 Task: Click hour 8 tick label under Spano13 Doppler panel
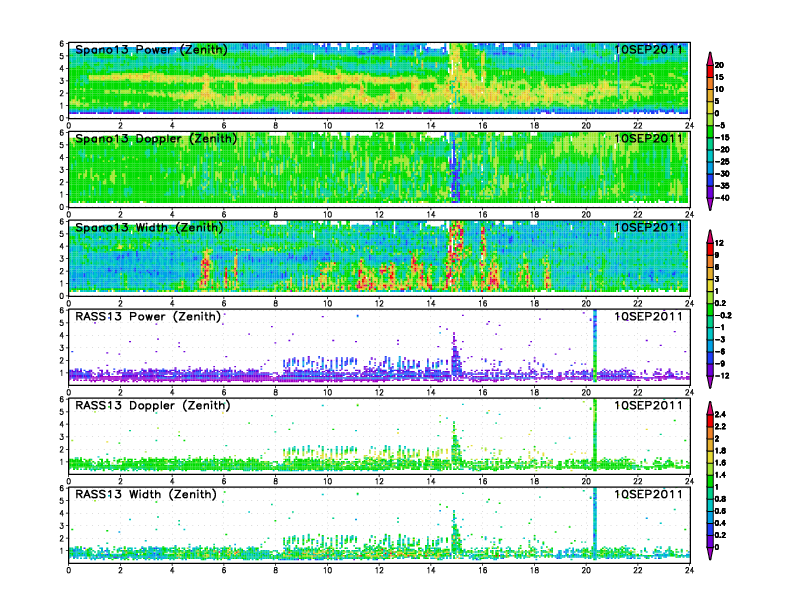tap(276, 215)
